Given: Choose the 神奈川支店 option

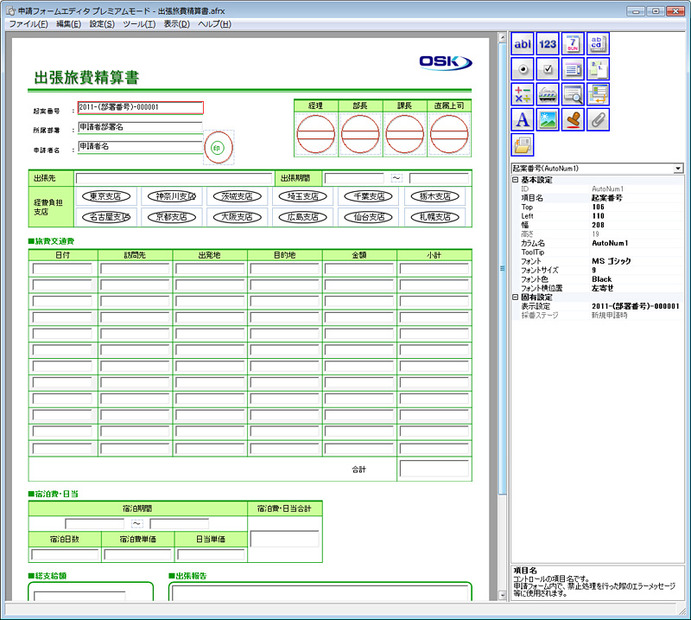Looking at the screenshot, I should point(172,197).
